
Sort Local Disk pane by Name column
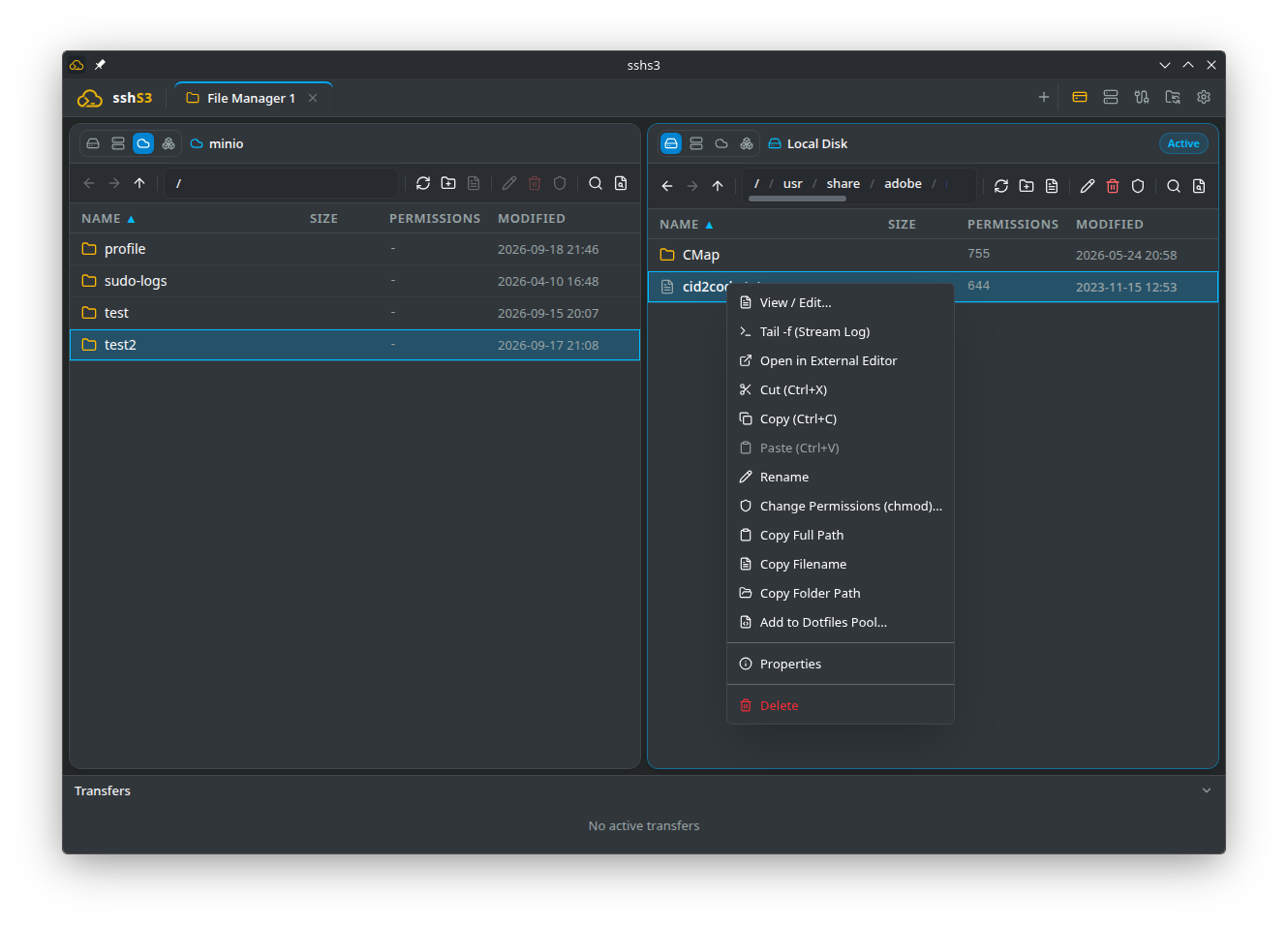[686, 225]
